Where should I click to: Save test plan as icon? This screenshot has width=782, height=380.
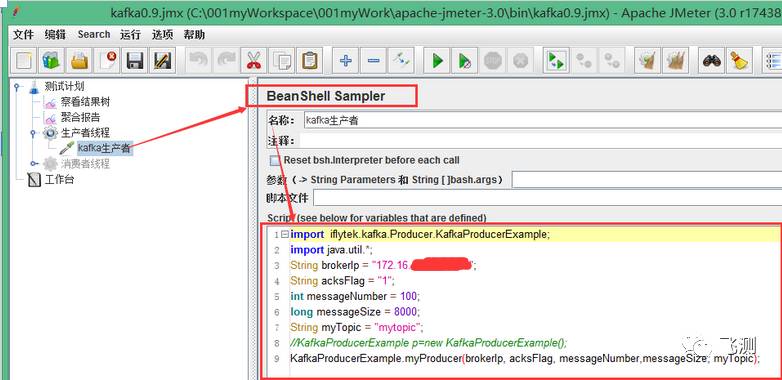(x=163, y=61)
